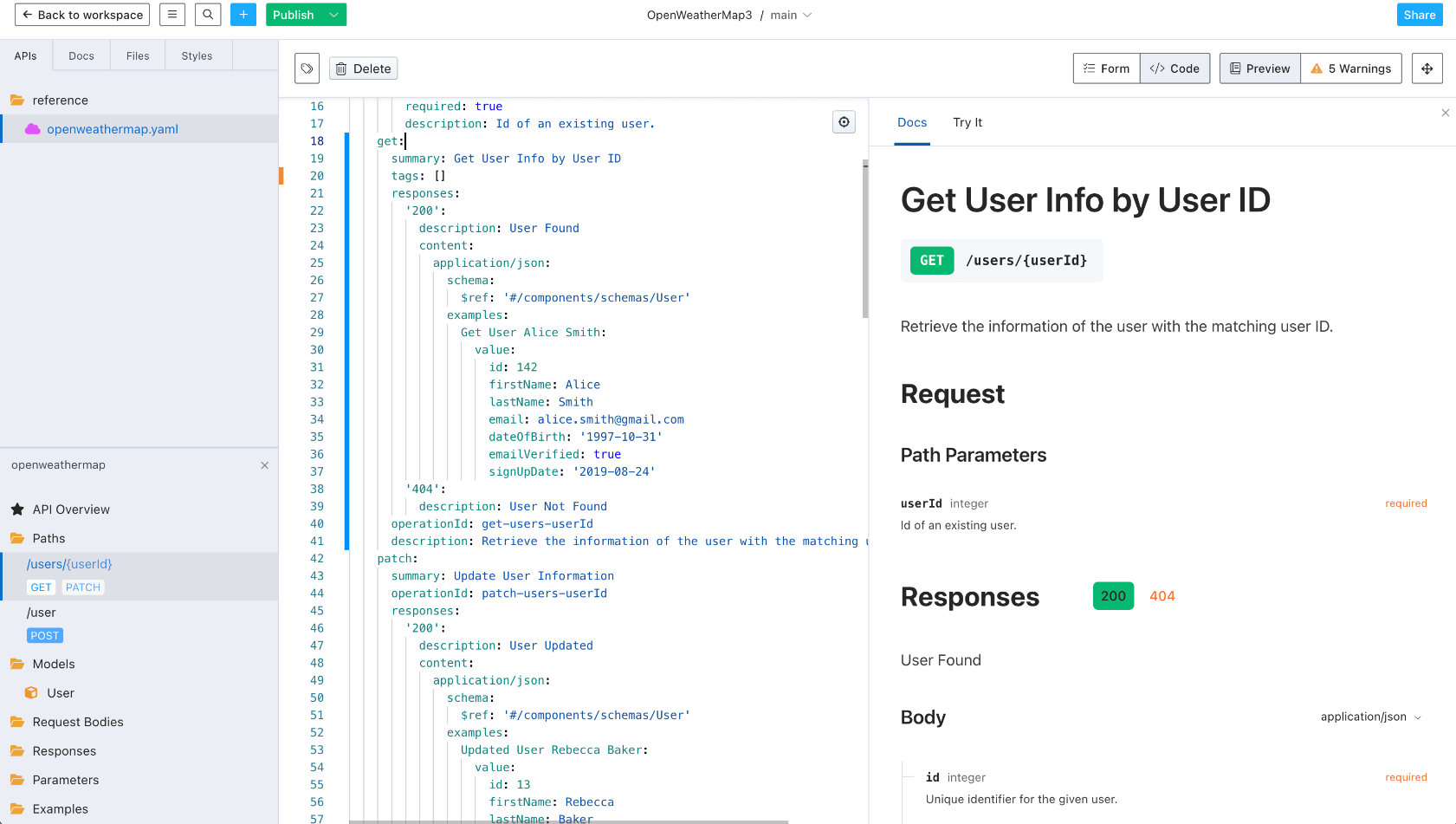Click the 'operationId: get-users-userId' line
1456x824 pixels.
(492, 524)
